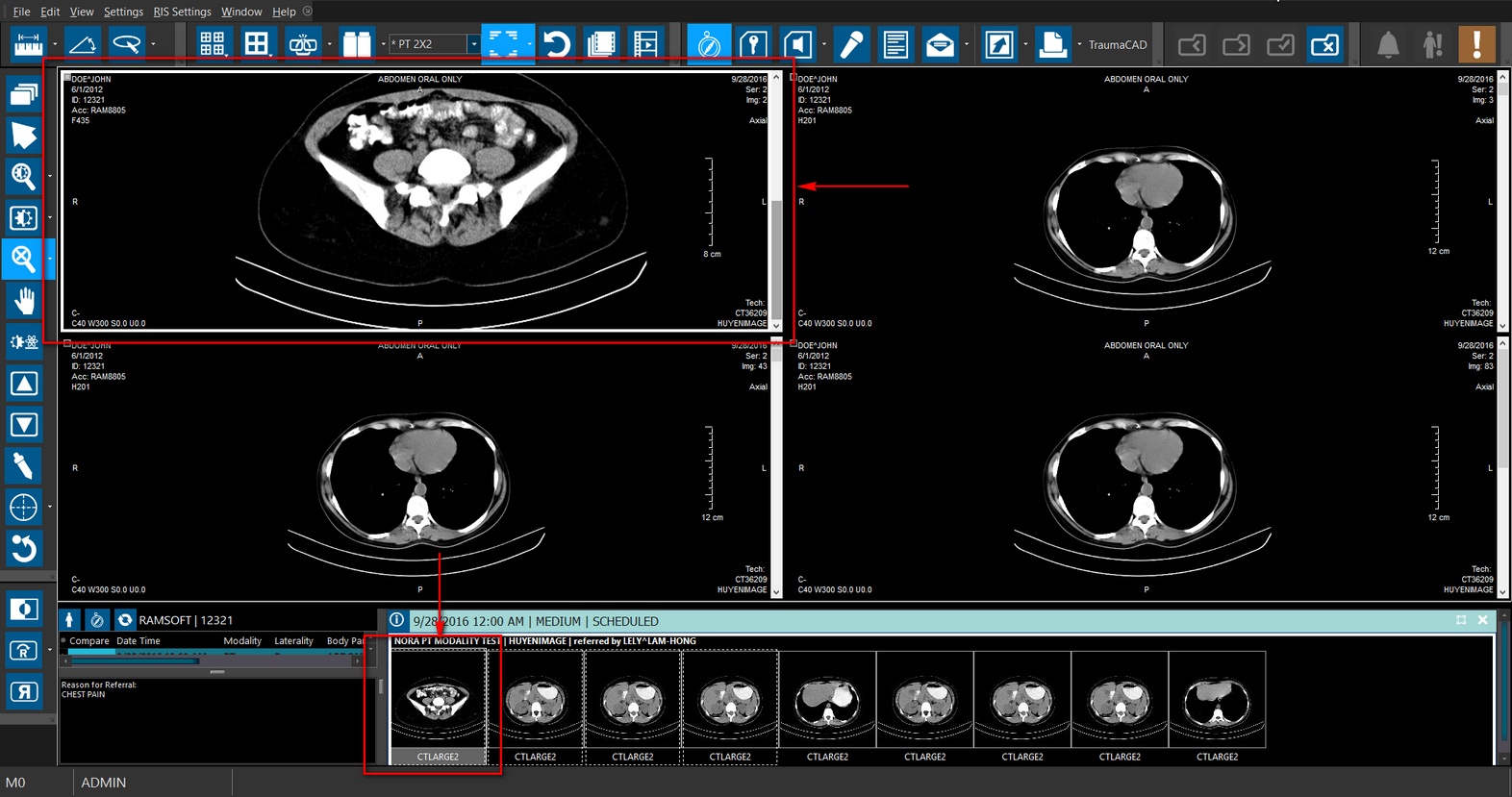Toggle the invert contrast tool
1512x797 pixels.
24,609
